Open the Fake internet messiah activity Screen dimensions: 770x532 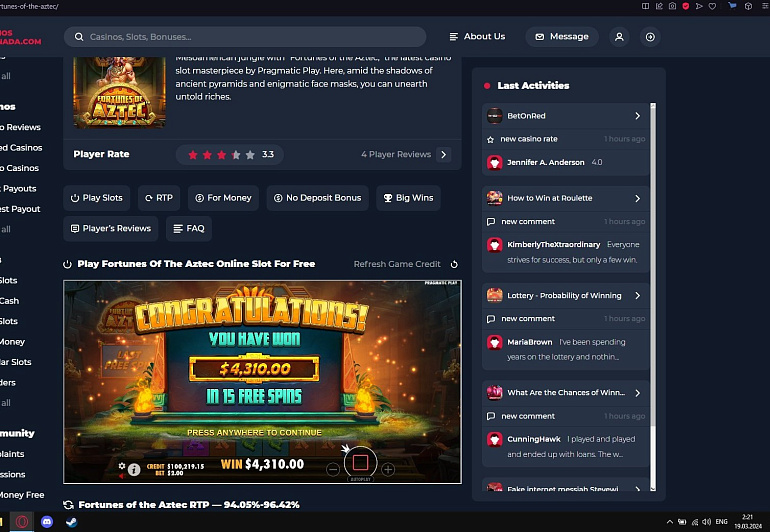pos(566,486)
